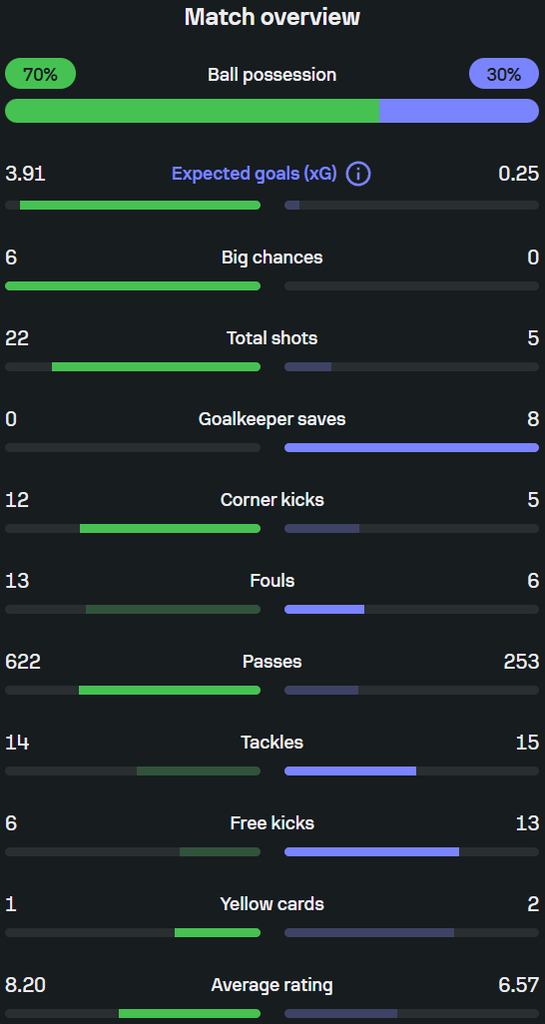The image size is (545, 1024).
Task: Click the Ball possession label
Action: 272,74
